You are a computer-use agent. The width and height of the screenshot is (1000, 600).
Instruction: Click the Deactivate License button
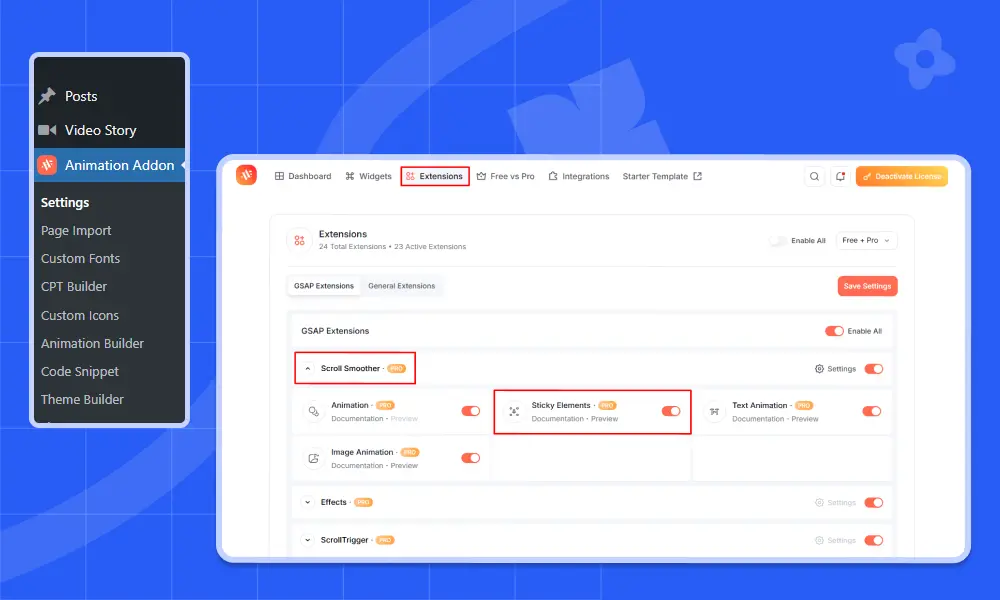[901, 176]
